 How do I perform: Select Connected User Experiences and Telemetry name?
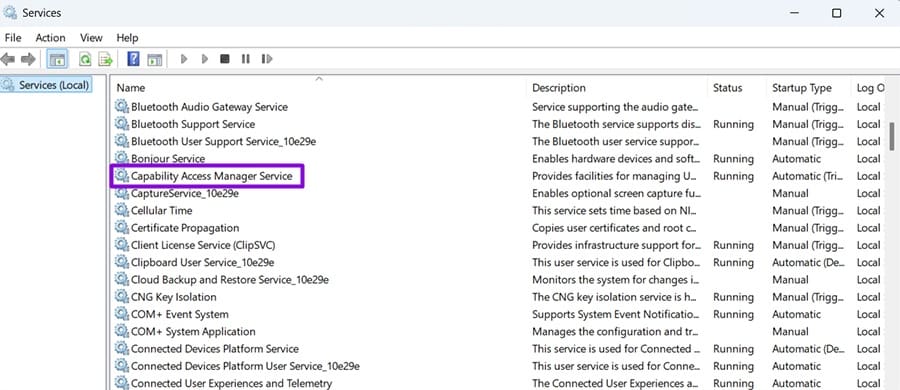click(231, 383)
